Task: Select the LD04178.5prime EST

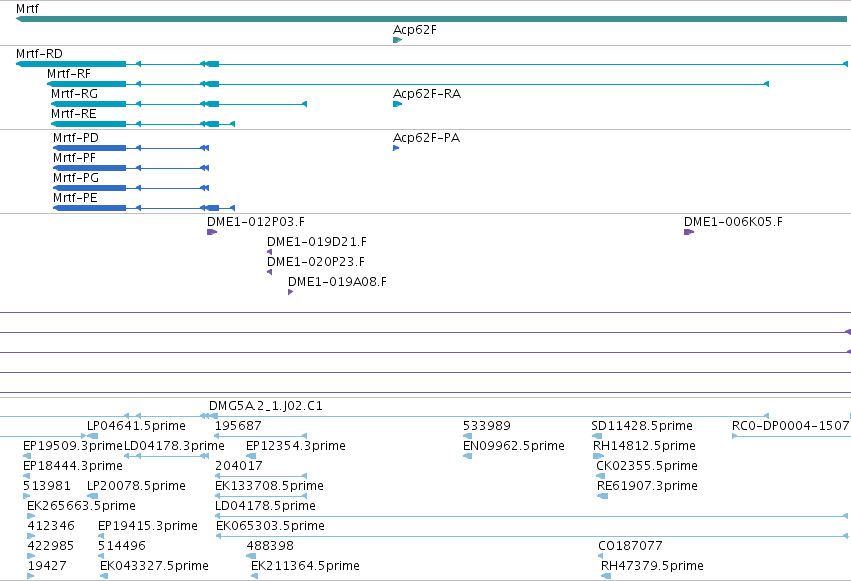Action: 265,506
